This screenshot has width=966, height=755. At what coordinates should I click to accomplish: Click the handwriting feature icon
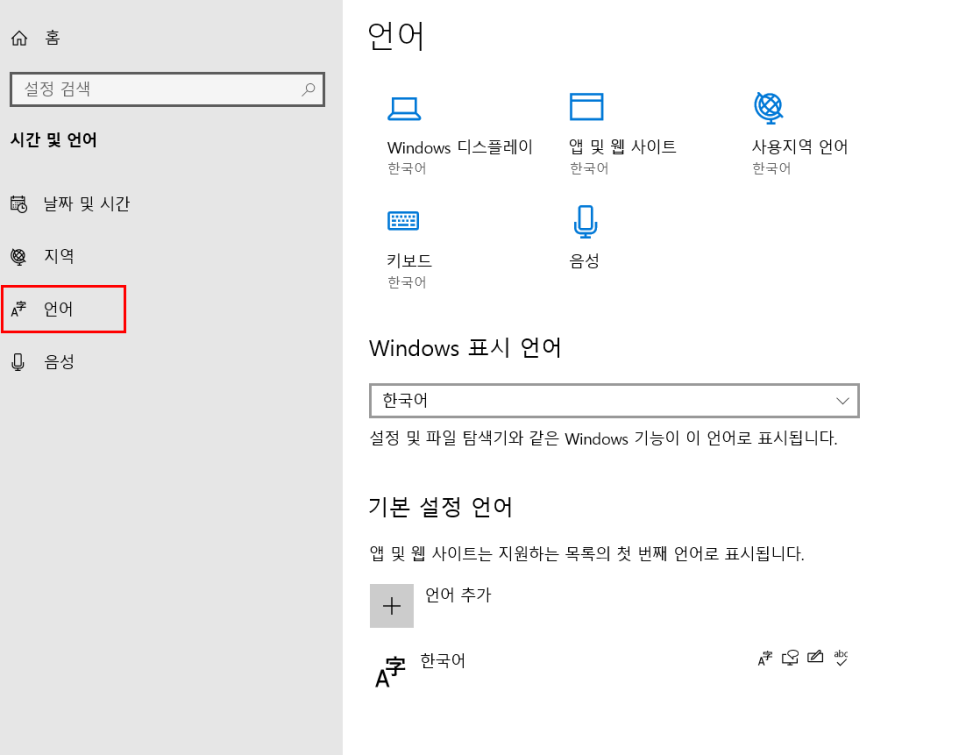point(815,657)
